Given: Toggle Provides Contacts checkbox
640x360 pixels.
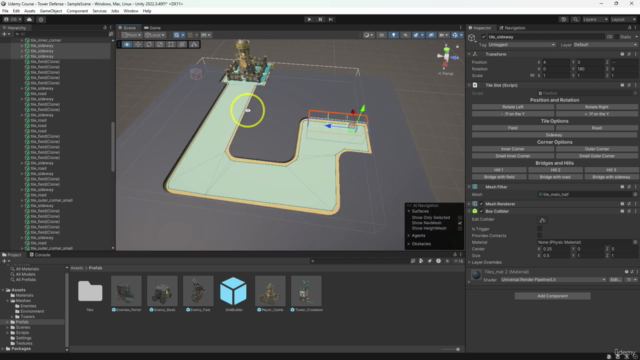Looking at the screenshot, I should tap(540, 236).
